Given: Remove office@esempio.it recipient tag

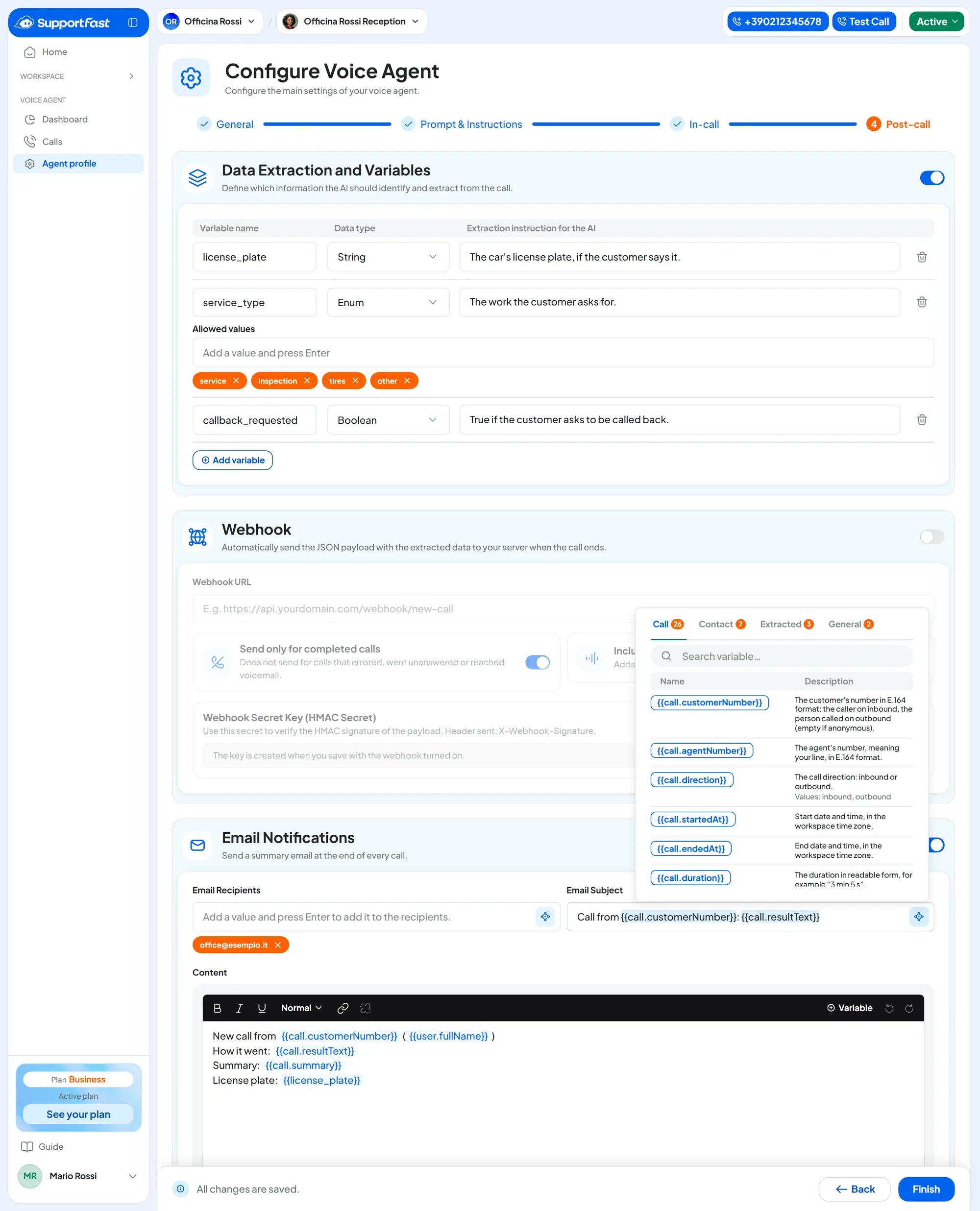Looking at the screenshot, I should (277, 945).
